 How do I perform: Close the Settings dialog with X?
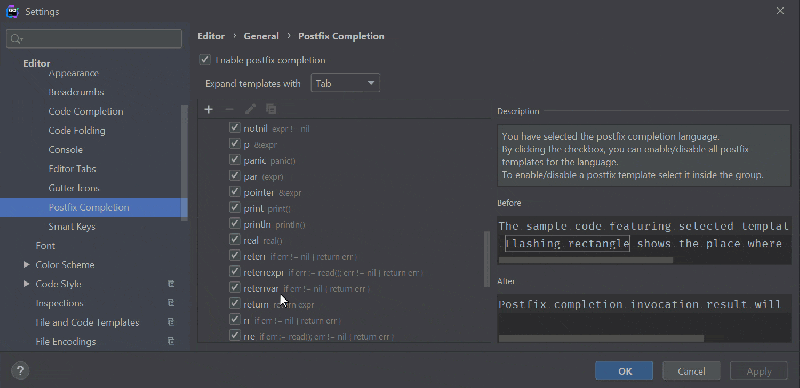(780, 11)
